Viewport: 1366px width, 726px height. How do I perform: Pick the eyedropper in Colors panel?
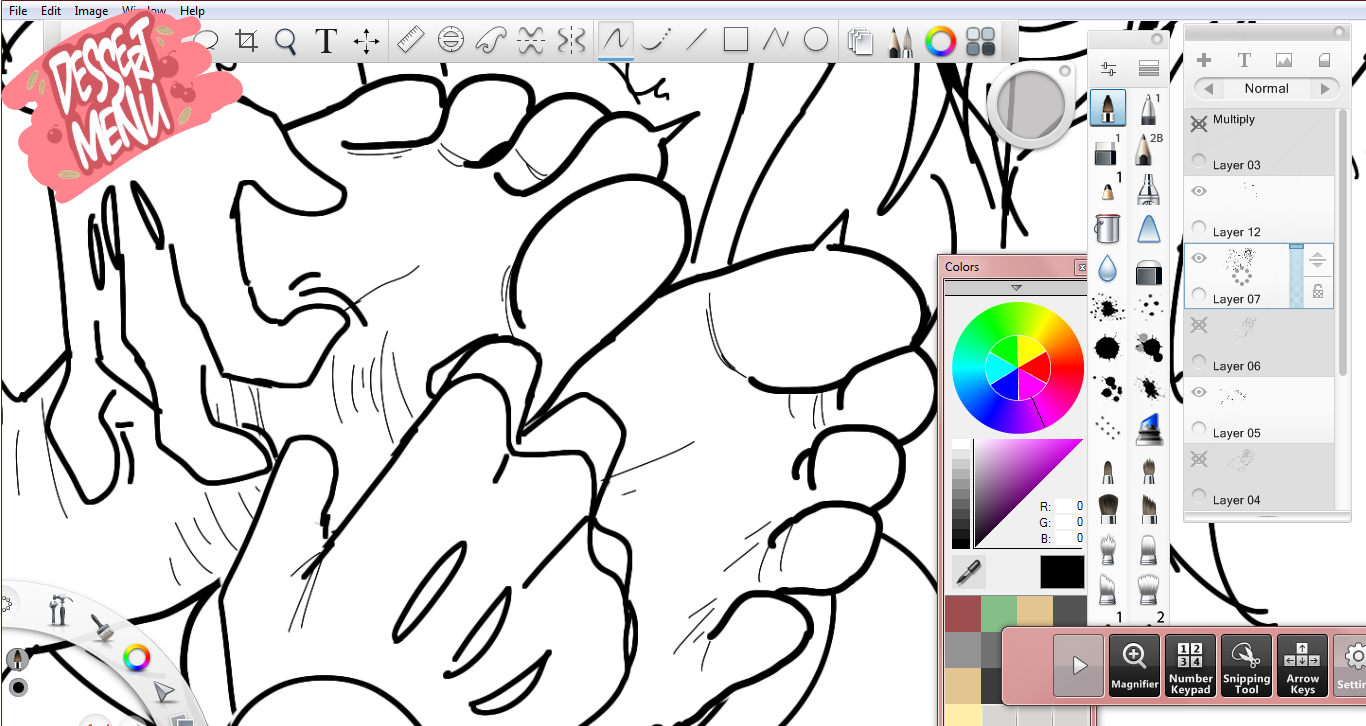(969, 572)
